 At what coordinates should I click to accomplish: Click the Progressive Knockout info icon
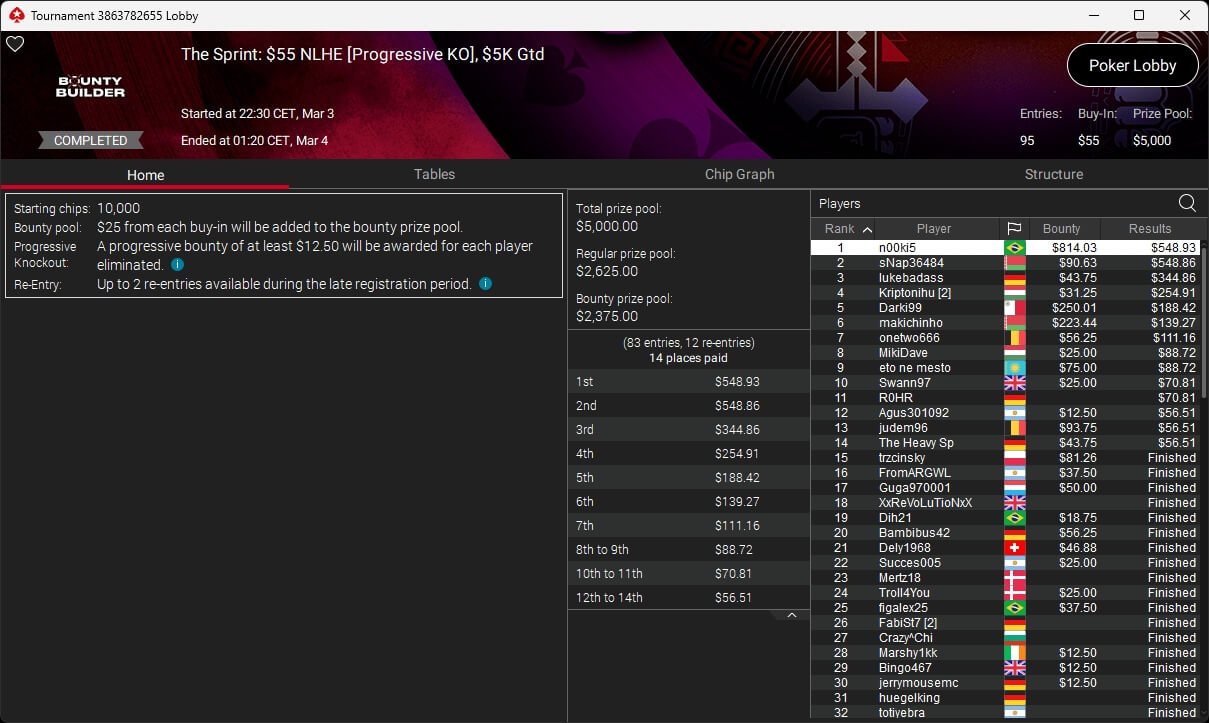click(x=177, y=265)
